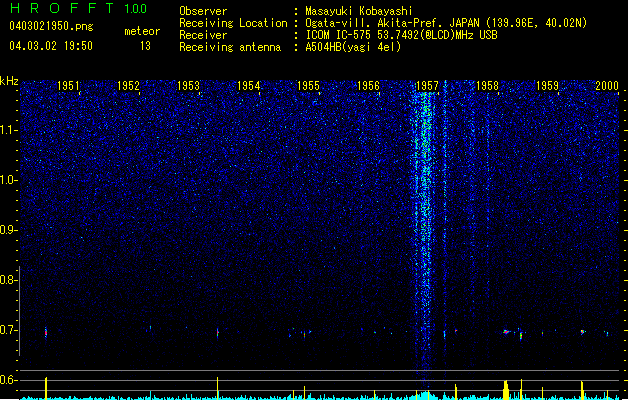This screenshot has height=400, width=629.
Task: Click the 1958 time axis label
Action: point(487,85)
